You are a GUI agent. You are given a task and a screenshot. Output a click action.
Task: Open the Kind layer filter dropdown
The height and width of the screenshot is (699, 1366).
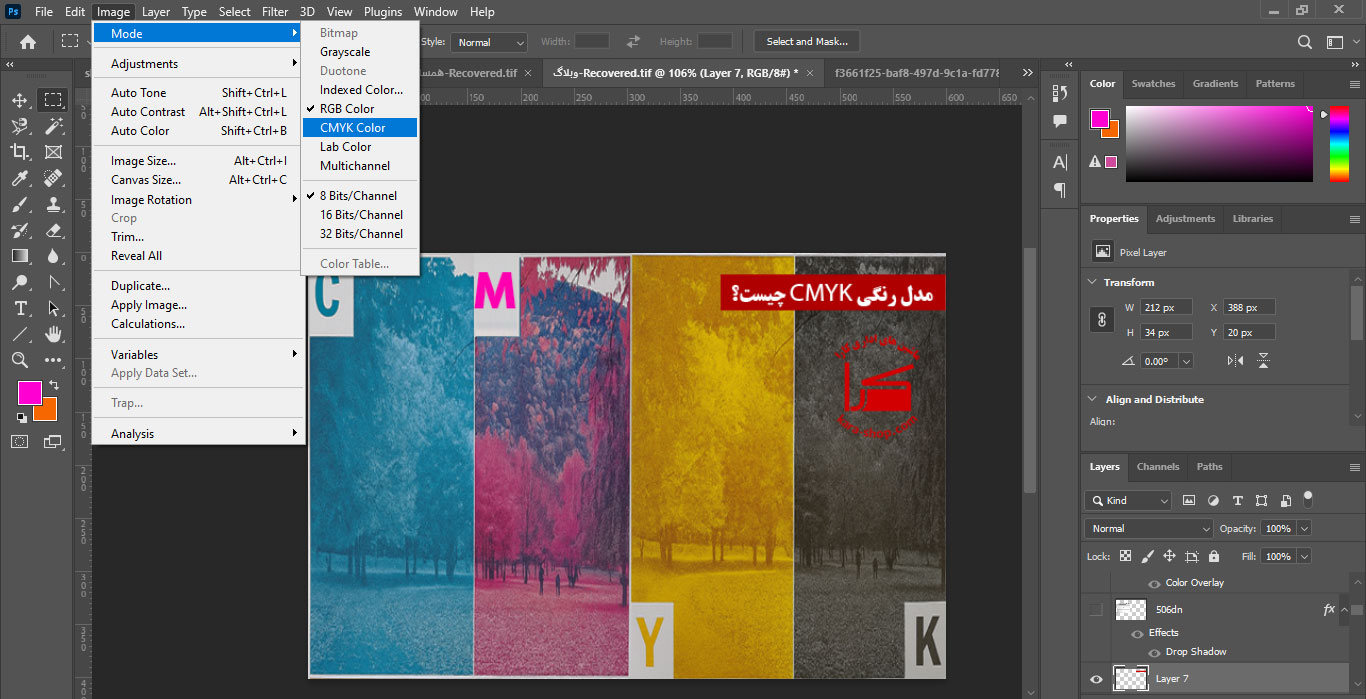[x=1127, y=500]
